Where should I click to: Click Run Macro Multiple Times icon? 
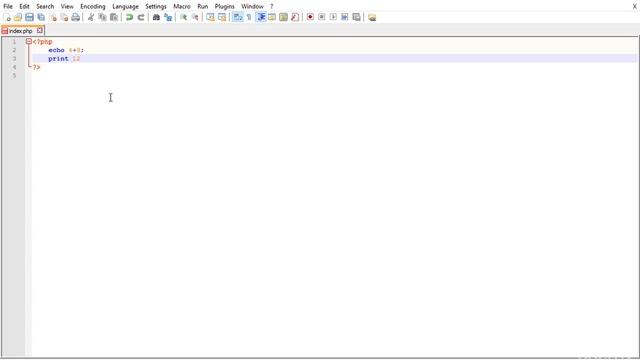pyautogui.click(x=345, y=17)
